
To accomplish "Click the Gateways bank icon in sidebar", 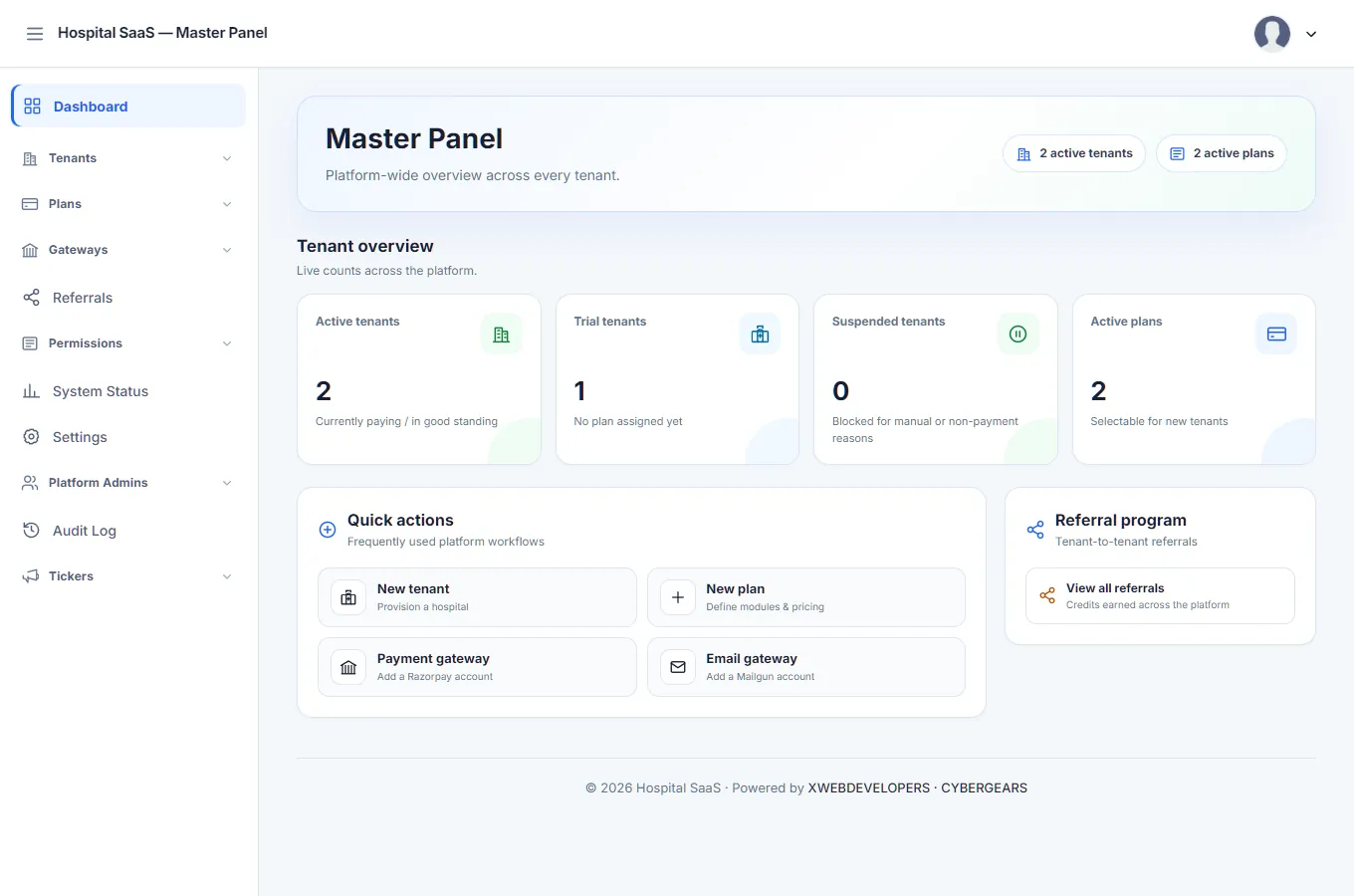I will coord(30,250).
